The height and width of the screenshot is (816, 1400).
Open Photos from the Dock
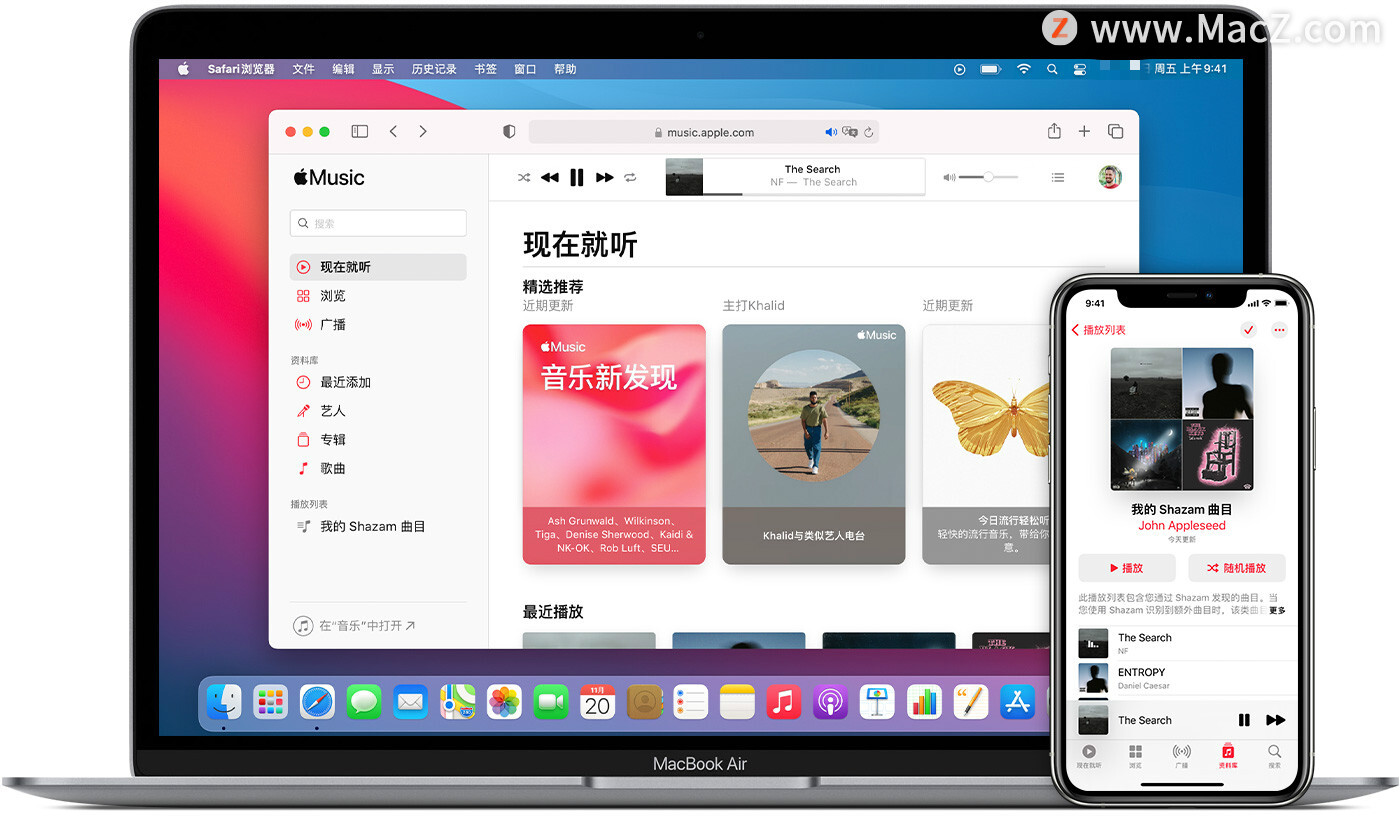504,701
